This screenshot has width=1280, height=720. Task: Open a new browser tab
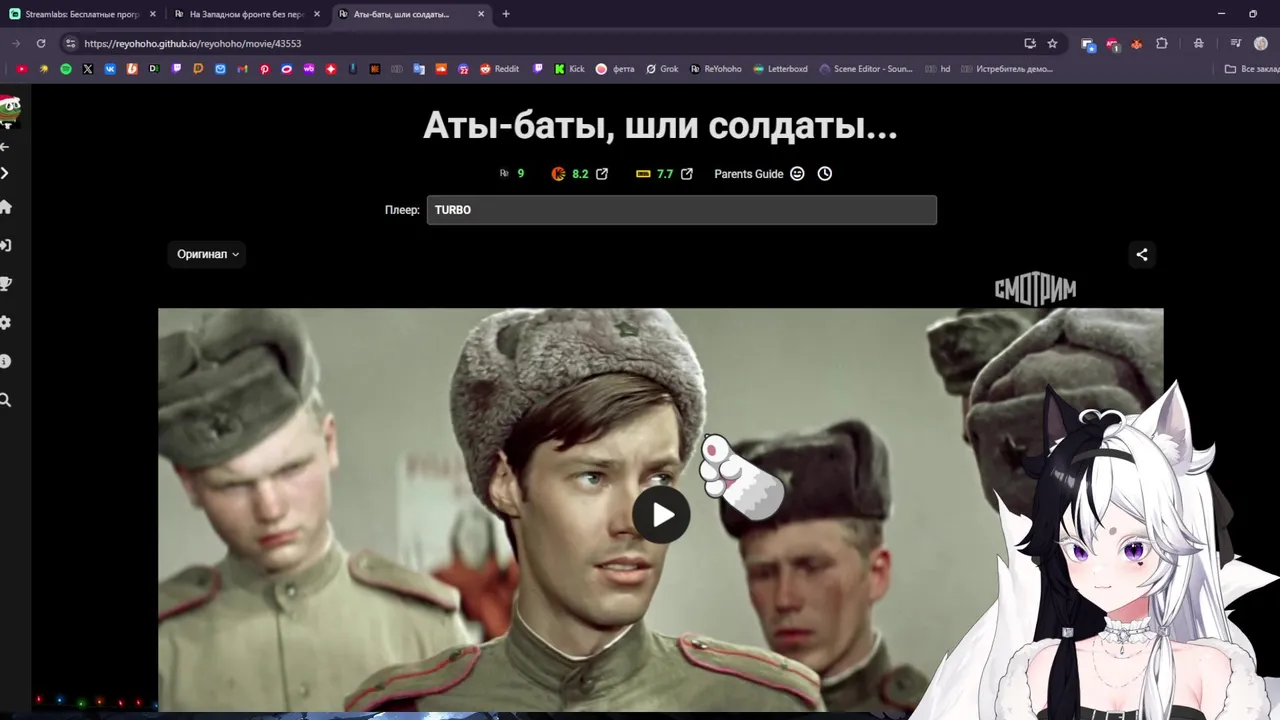click(506, 14)
